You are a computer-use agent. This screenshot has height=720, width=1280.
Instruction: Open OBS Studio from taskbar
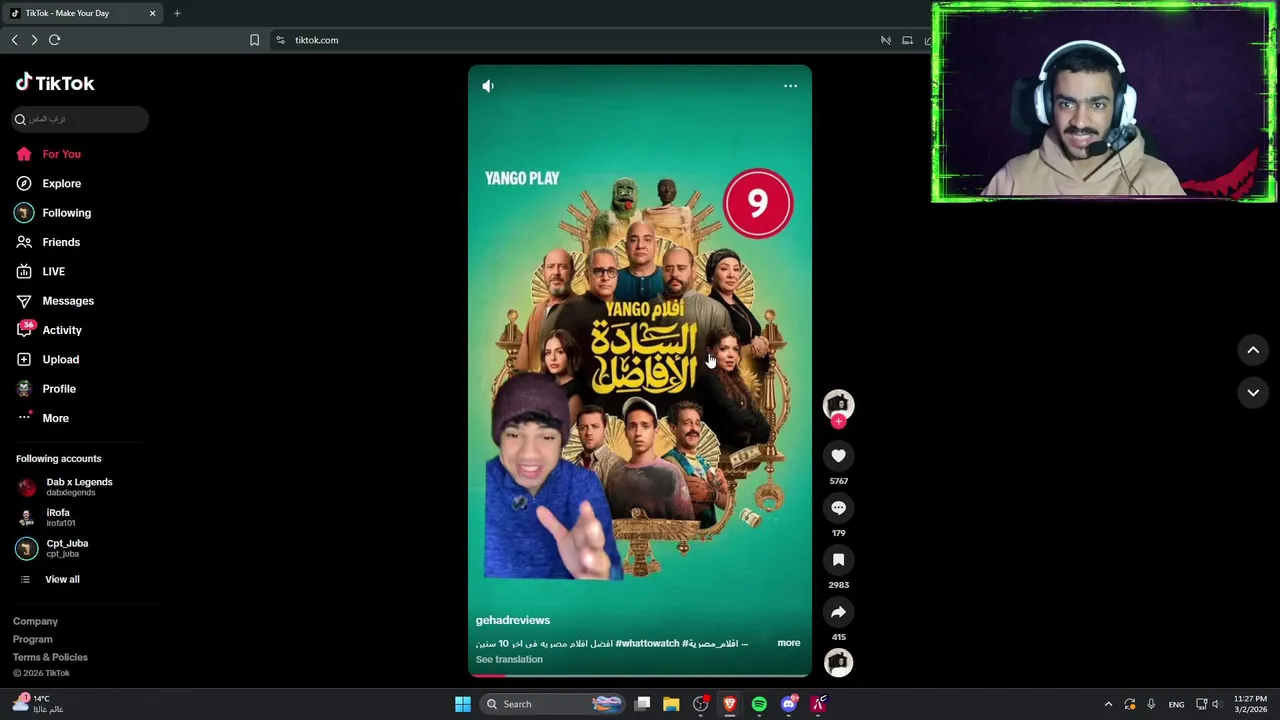coord(700,704)
